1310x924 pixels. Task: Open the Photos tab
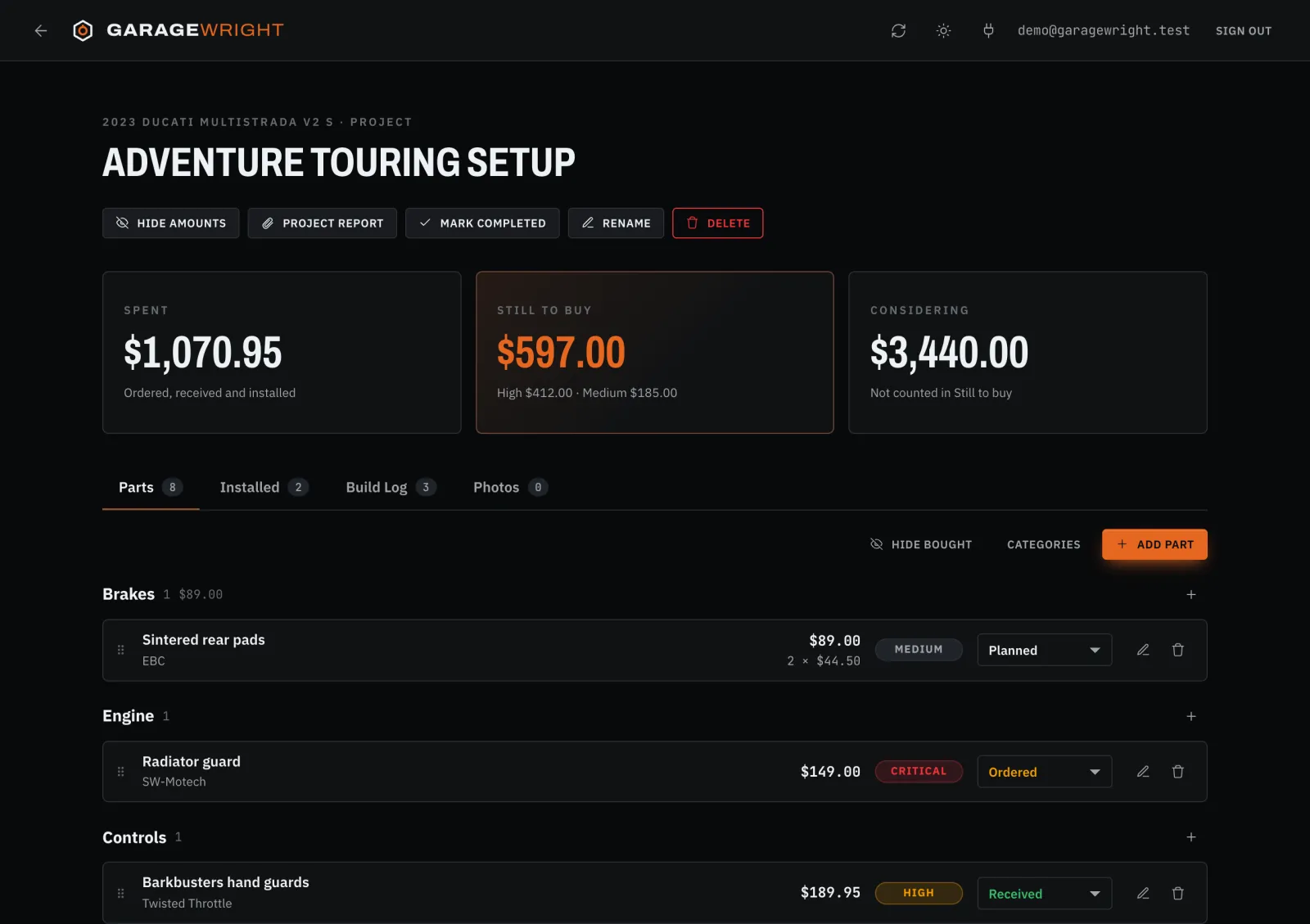pyautogui.click(x=510, y=487)
